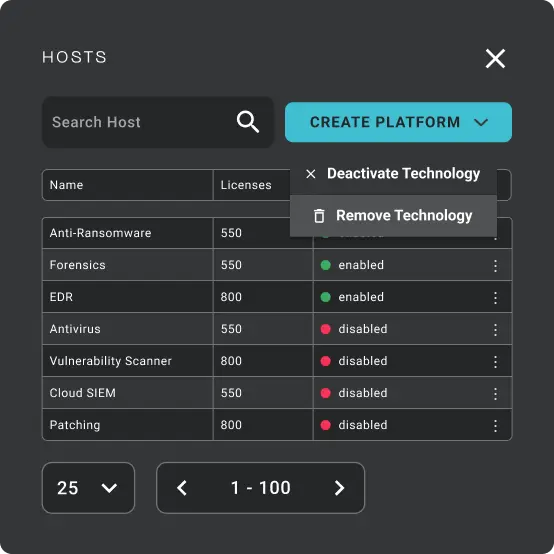Click the disabled status of Patching
The image size is (554, 554).
click(354, 425)
